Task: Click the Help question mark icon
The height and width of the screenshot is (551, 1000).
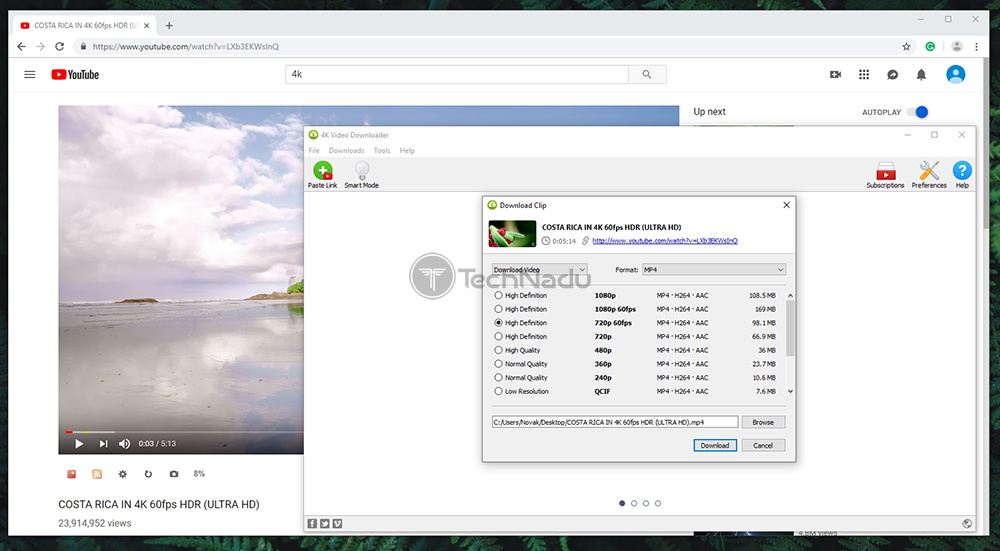Action: (962, 171)
